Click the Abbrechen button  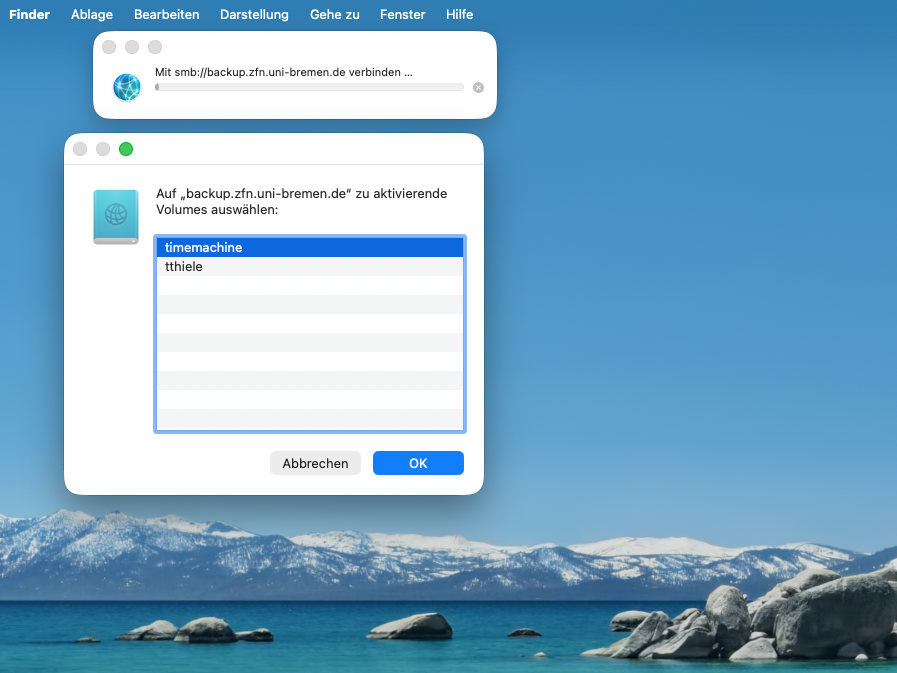pyautogui.click(x=315, y=463)
